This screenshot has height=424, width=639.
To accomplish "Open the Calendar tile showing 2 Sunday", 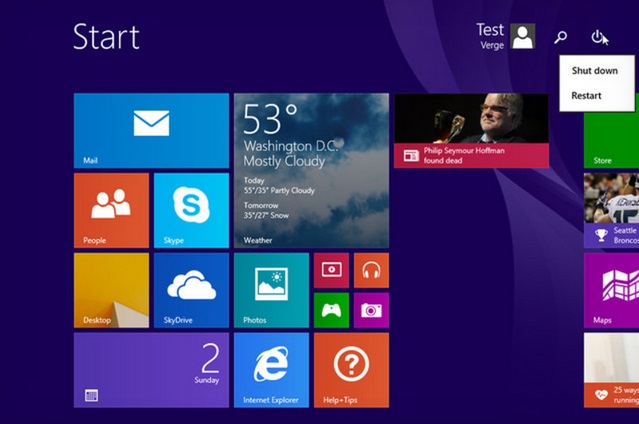I will (x=151, y=370).
